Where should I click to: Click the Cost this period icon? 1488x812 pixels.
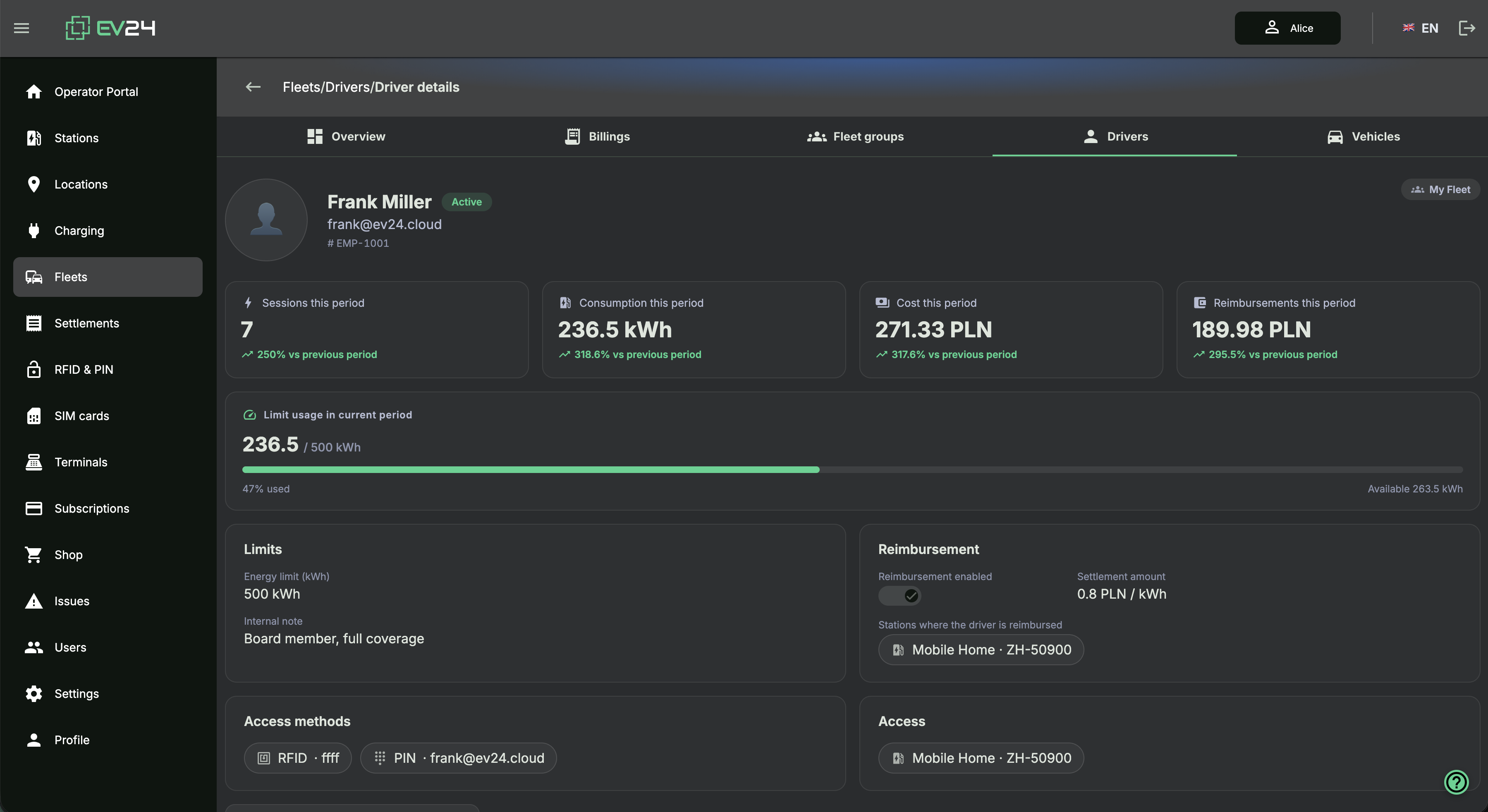pyautogui.click(x=883, y=303)
